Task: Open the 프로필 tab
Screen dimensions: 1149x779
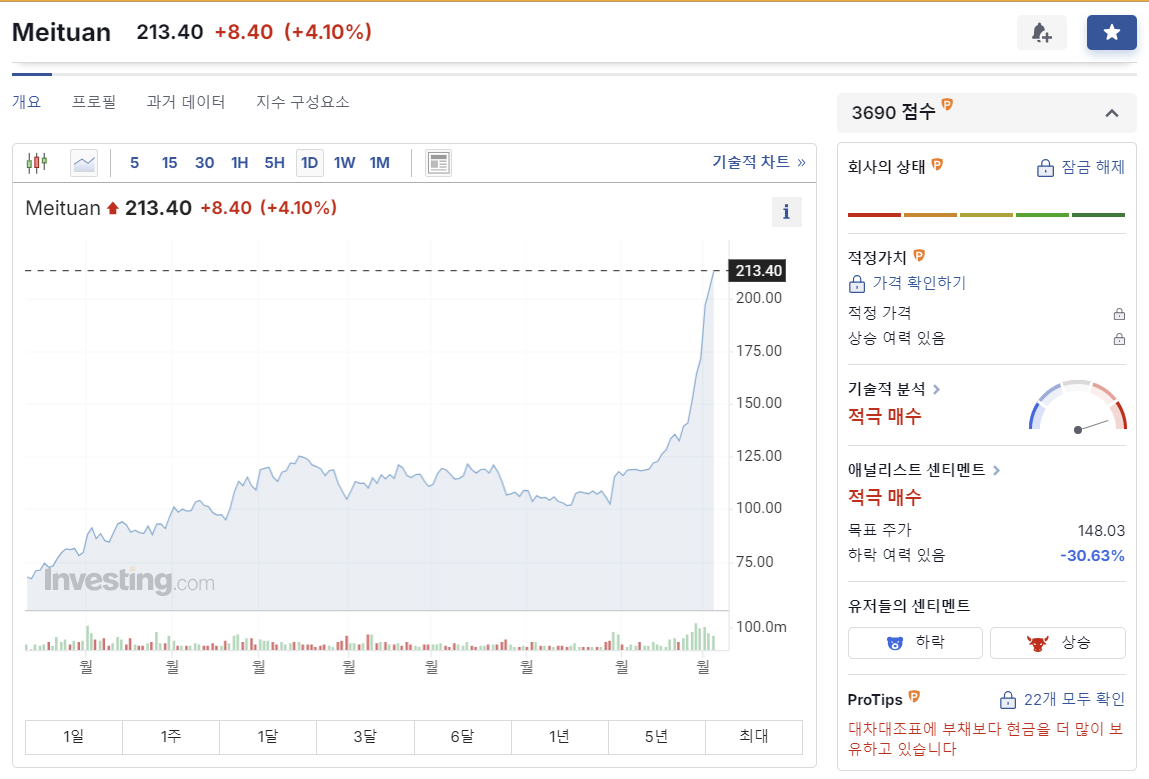Action: point(94,101)
